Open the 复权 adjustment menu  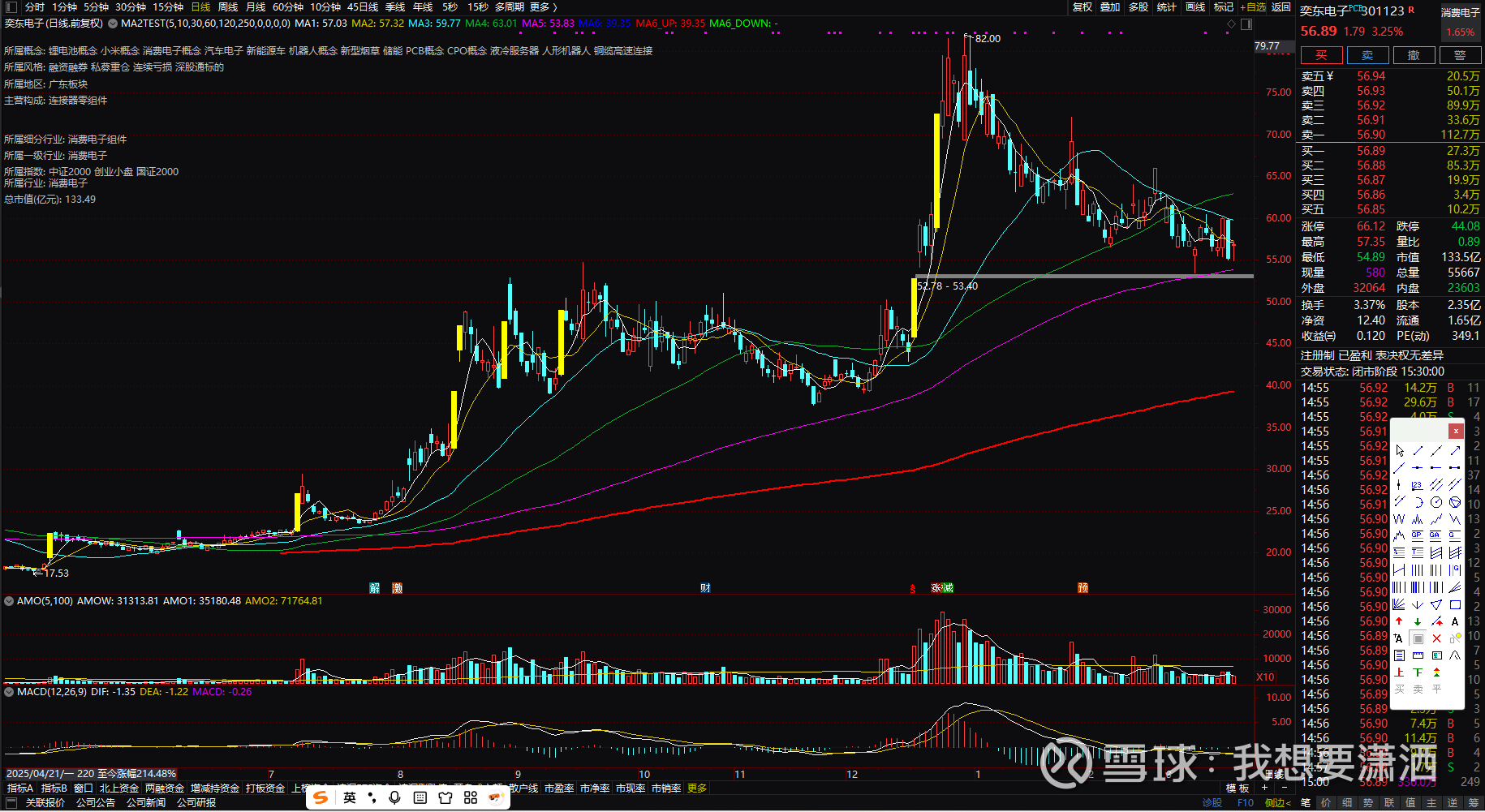point(1083,7)
